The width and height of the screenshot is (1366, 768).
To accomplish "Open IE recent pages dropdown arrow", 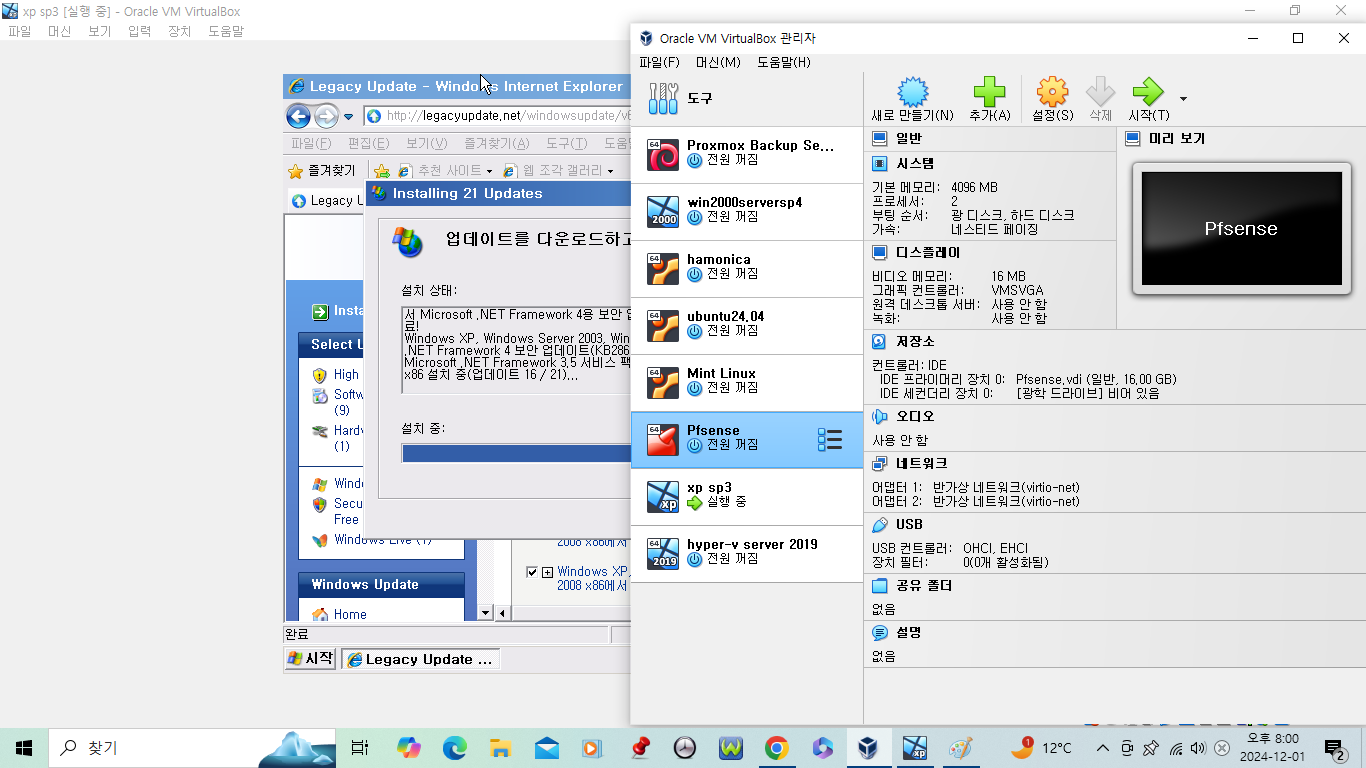I will (x=349, y=117).
